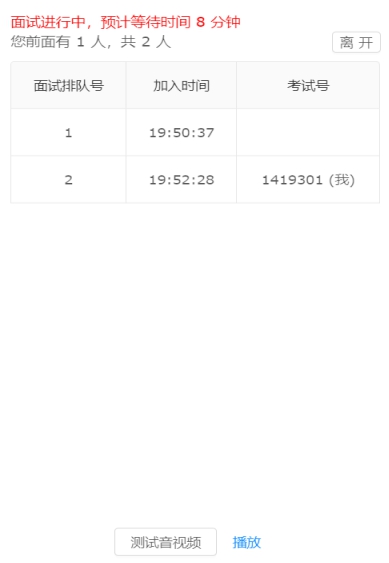
Task: Select the 面试排队号 column header
Action: (x=69, y=85)
